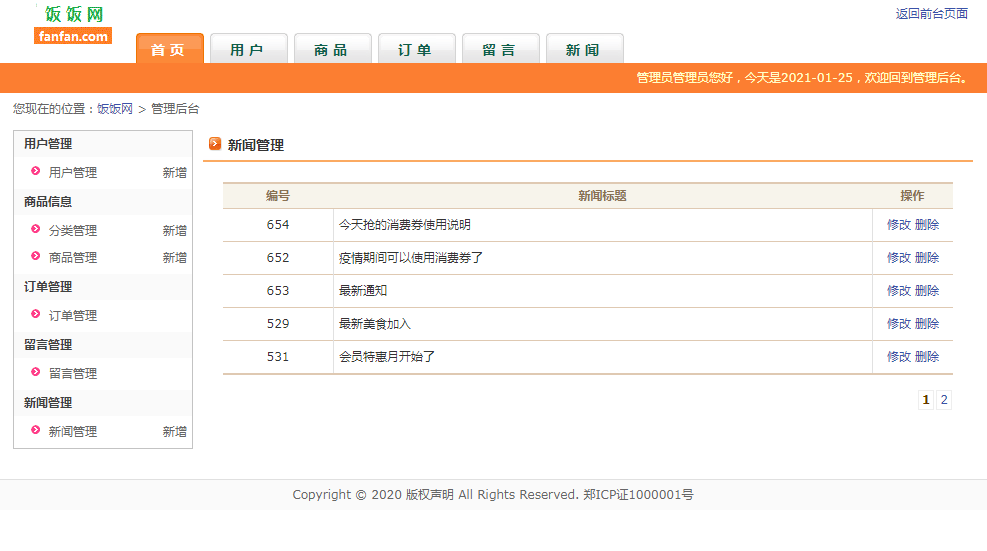Click 新增 beside 用户管理
The image size is (987, 551).
[x=174, y=173]
